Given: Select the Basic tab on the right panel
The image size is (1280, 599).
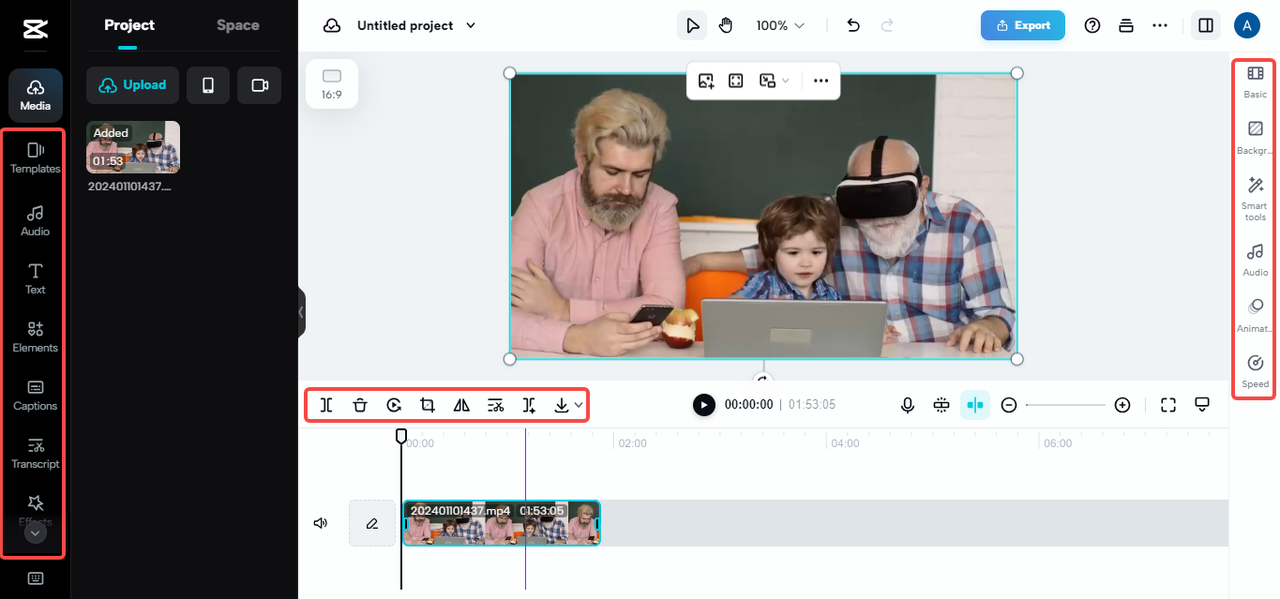Looking at the screenshot, I should tap(1253, 81).
